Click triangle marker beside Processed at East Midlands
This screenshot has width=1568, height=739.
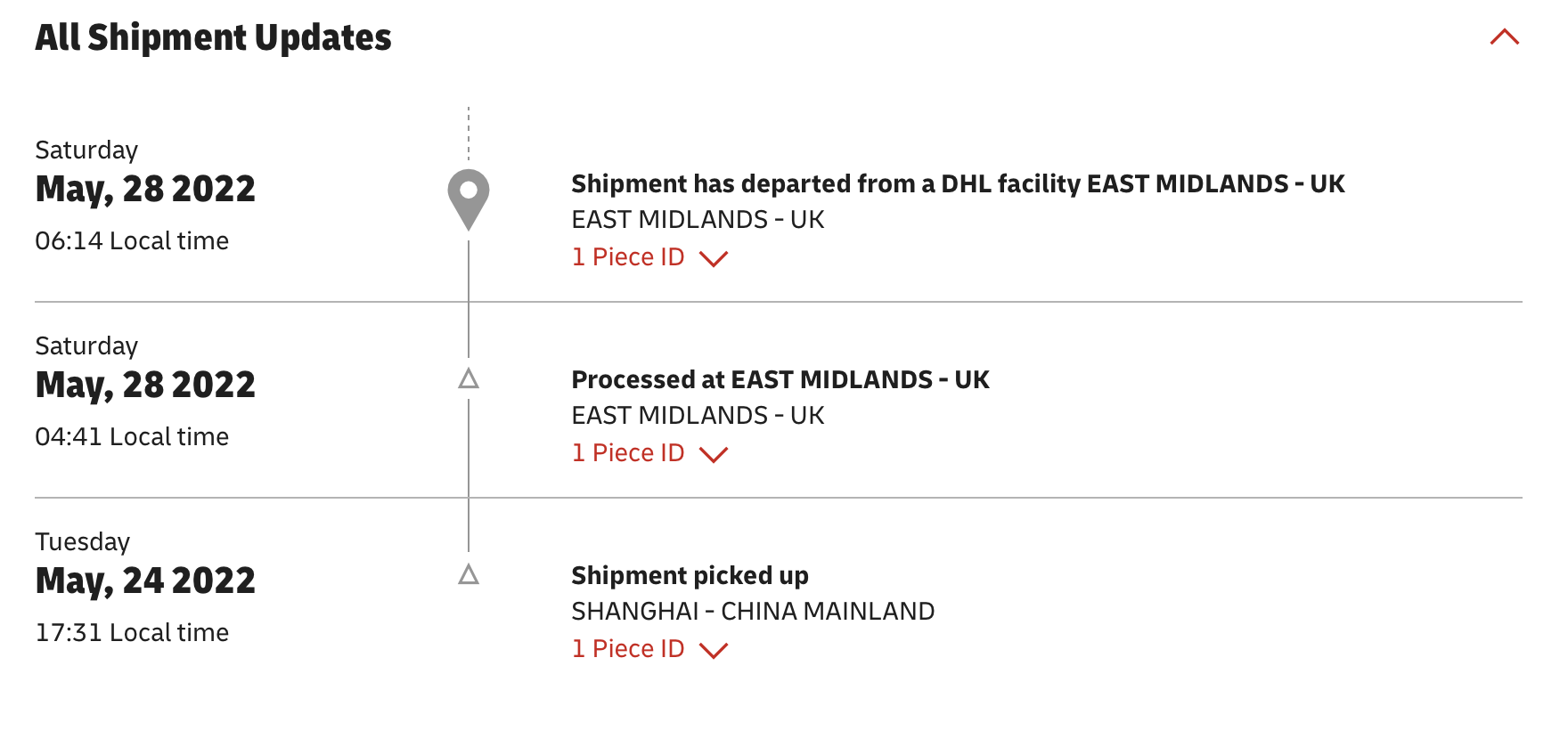(x=469, y=379)
